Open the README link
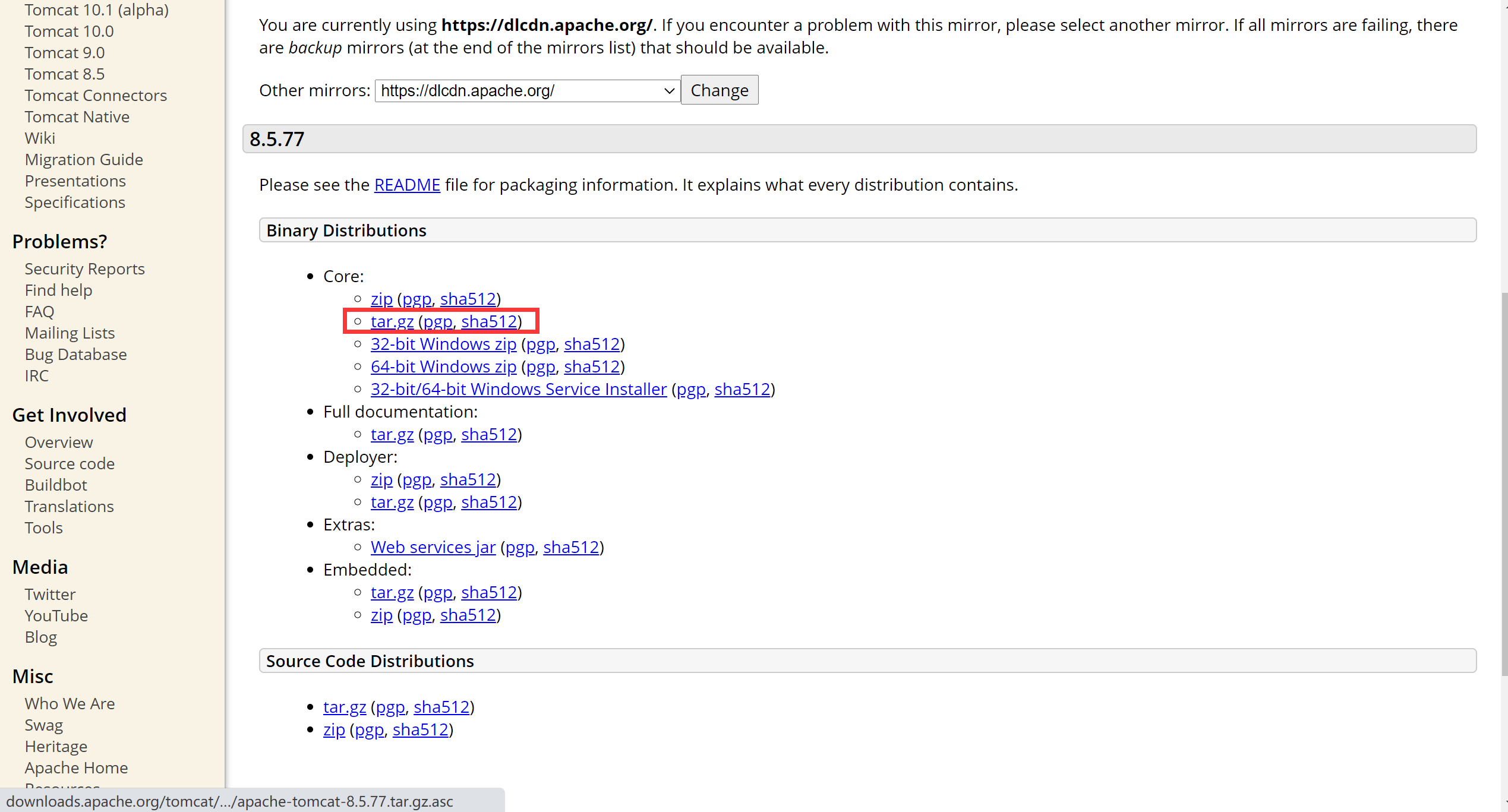The image size is (1508, 812). tap(407, 185)
